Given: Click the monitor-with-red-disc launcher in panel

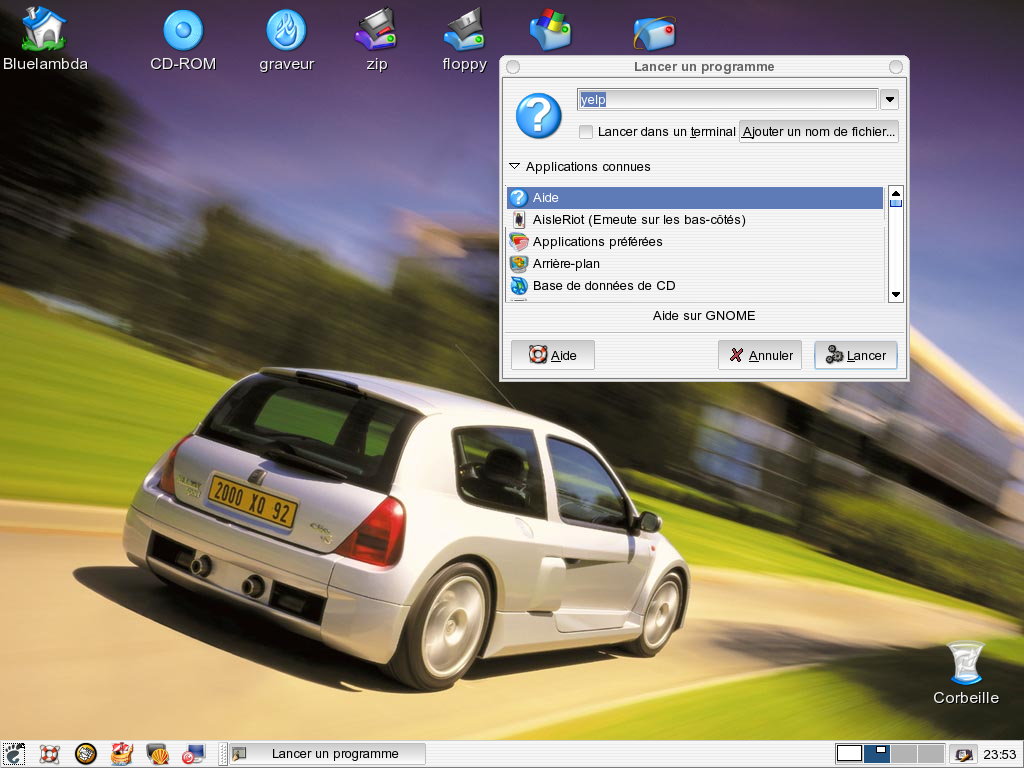Looking at the screenshot, I should click(193, 754).
